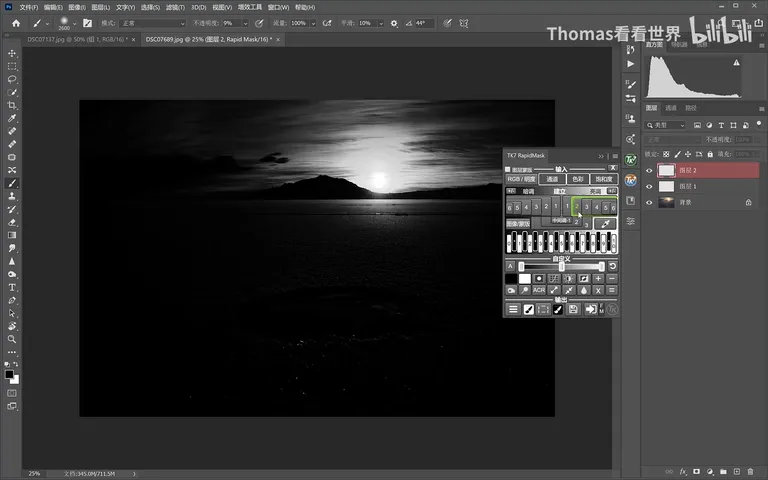Click lights mask button 3 in TK7
Screen dimensions: 768x480
(x=586, y=207)
